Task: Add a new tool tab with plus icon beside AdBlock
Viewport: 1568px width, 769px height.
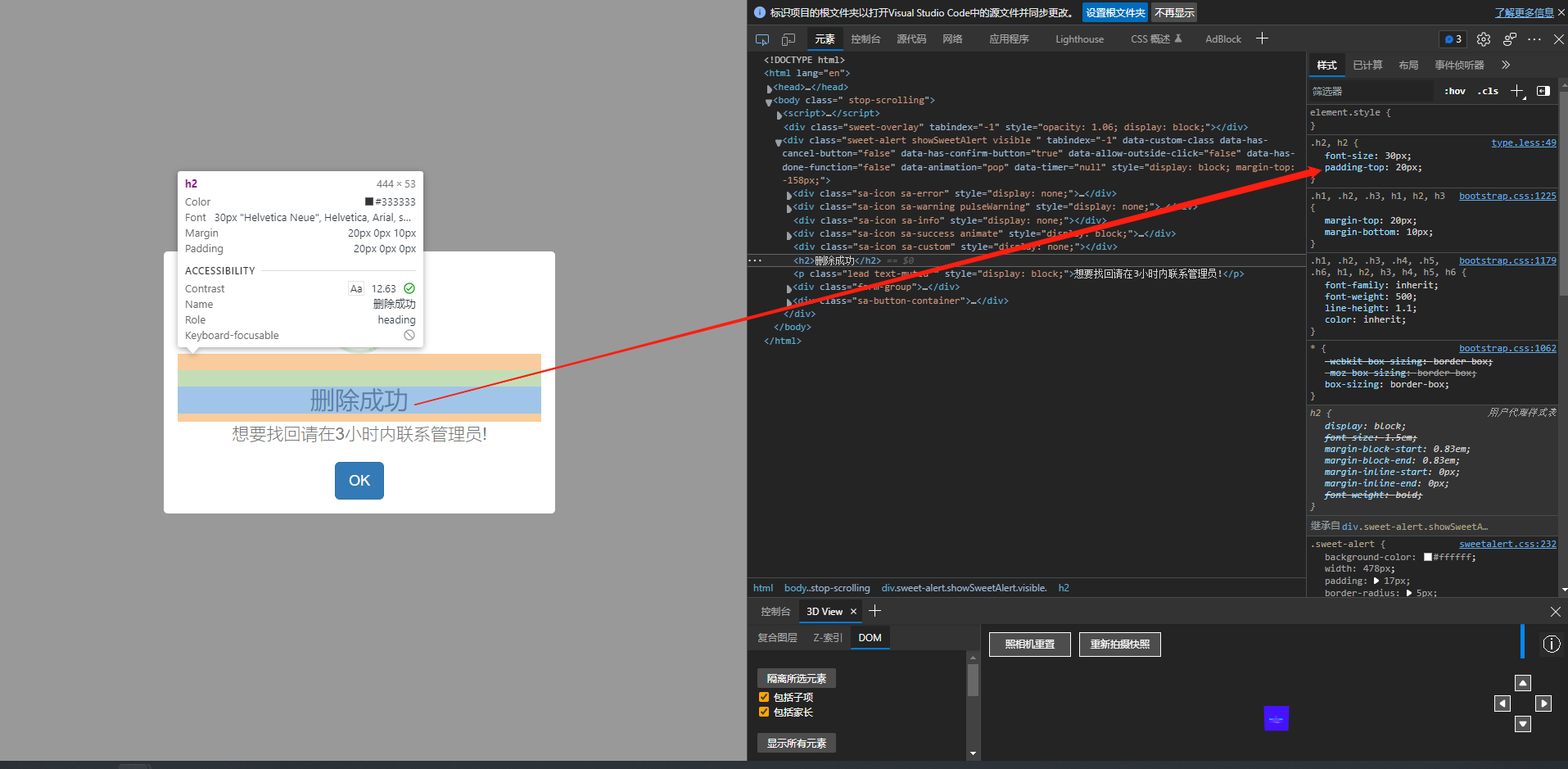Action: 1262,38
